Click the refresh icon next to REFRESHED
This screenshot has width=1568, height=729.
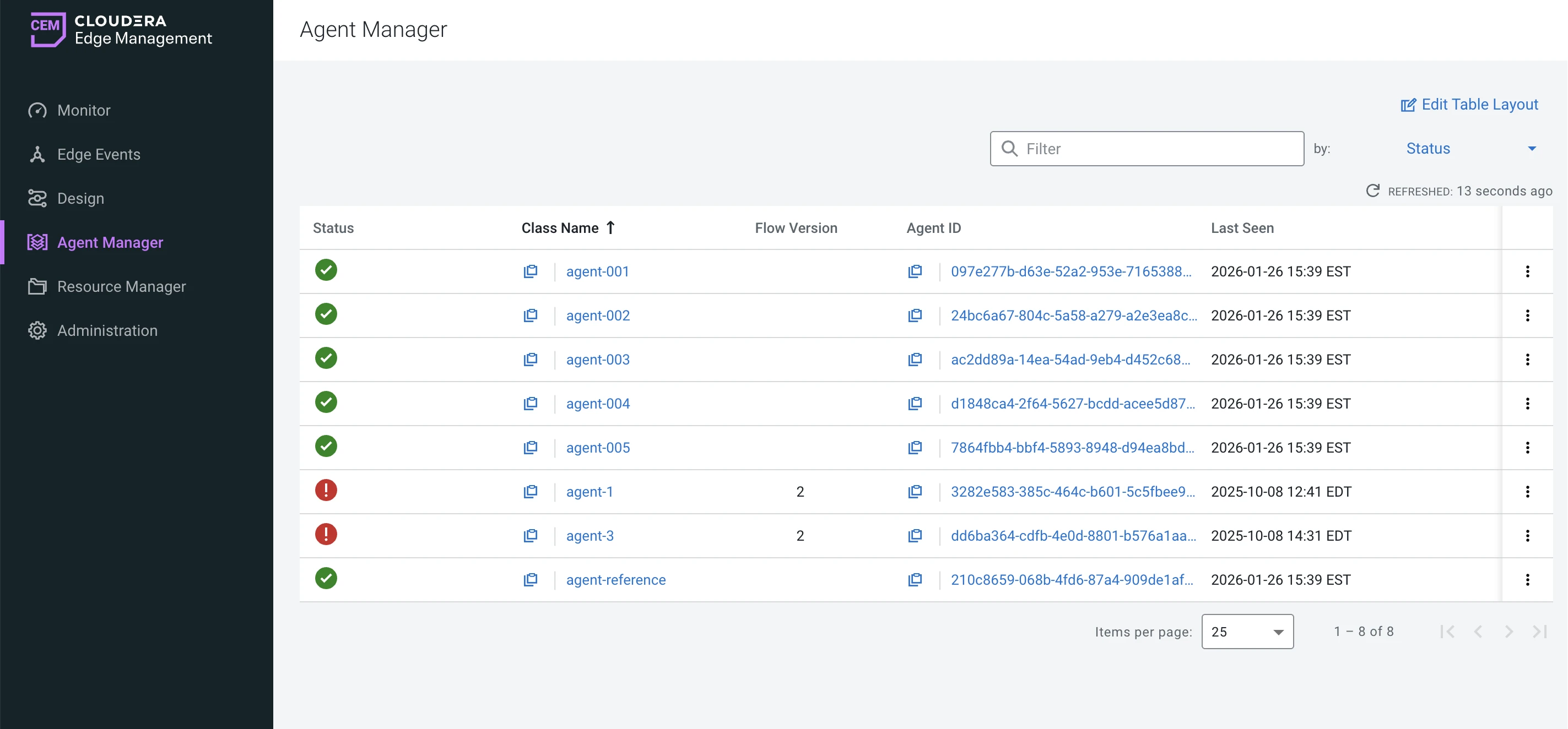[1372, 191]
